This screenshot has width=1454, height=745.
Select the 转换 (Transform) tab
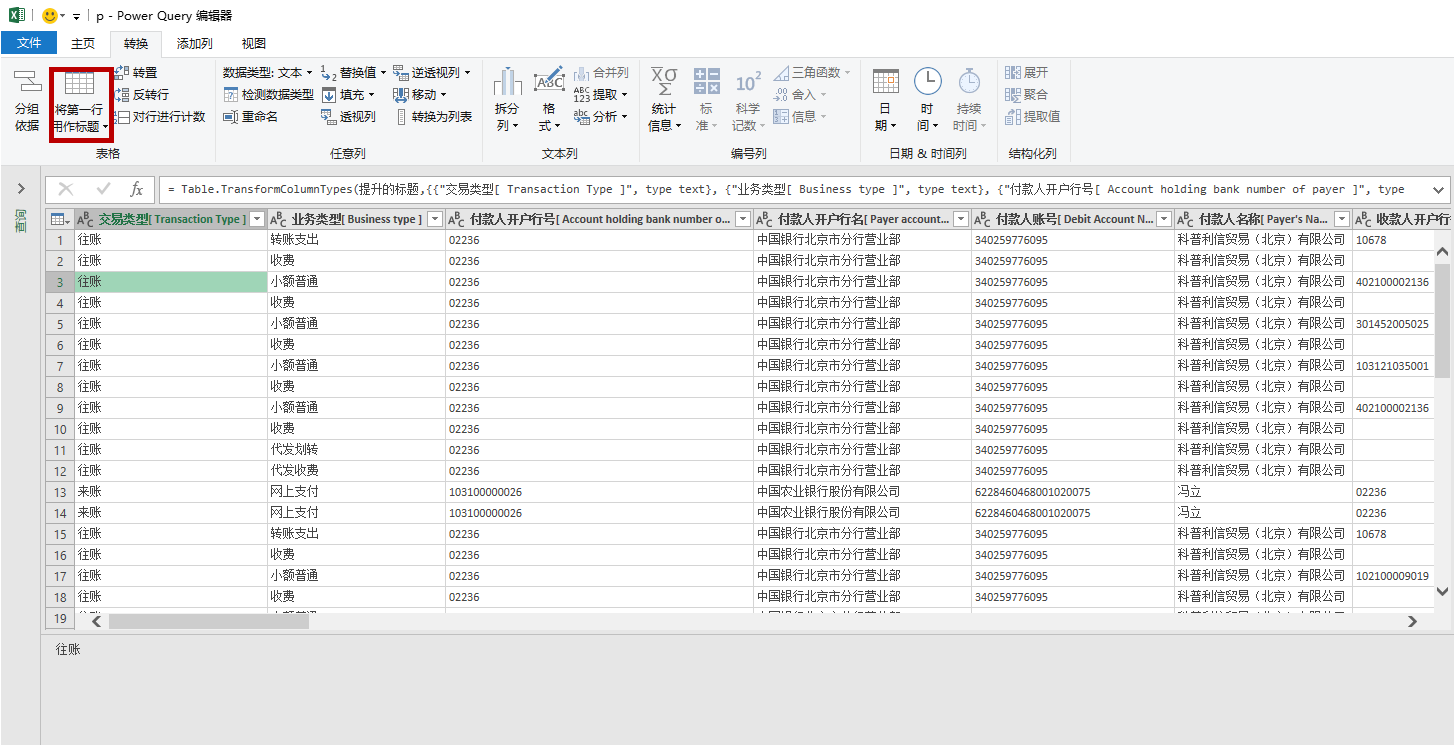coord(136,43)
